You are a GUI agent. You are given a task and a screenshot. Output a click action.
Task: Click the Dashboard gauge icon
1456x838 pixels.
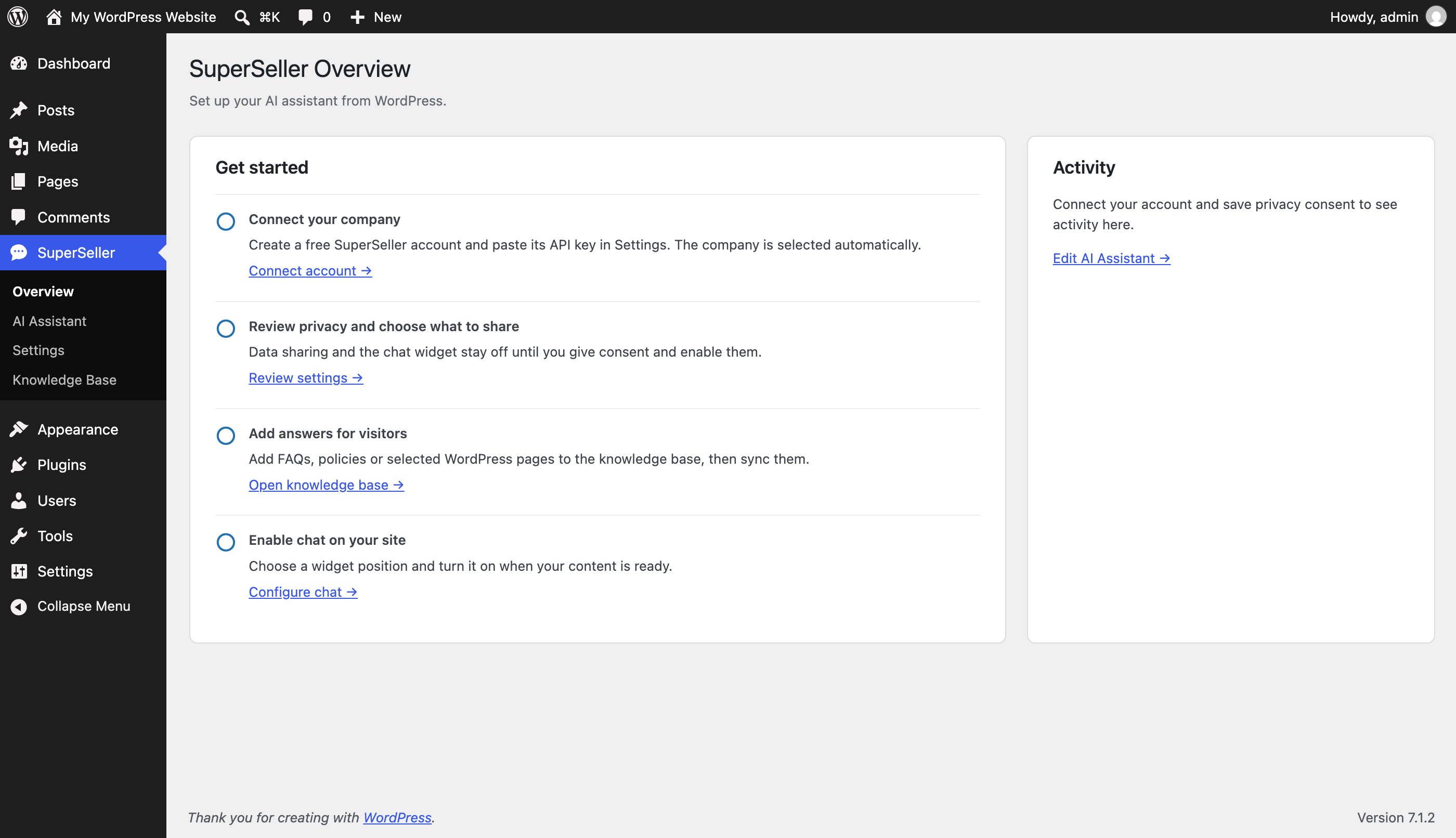click(x=18, y=63)
